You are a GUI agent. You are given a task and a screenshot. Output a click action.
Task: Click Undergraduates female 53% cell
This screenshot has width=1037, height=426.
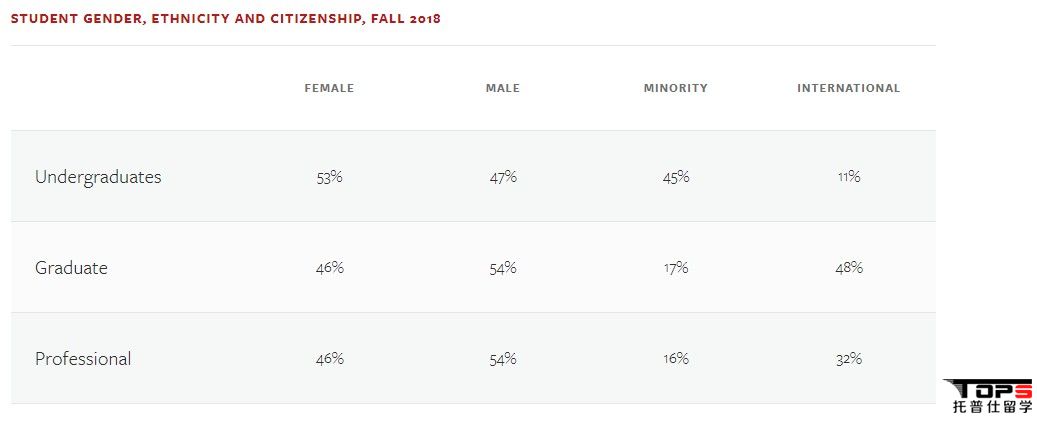point(329,177)
